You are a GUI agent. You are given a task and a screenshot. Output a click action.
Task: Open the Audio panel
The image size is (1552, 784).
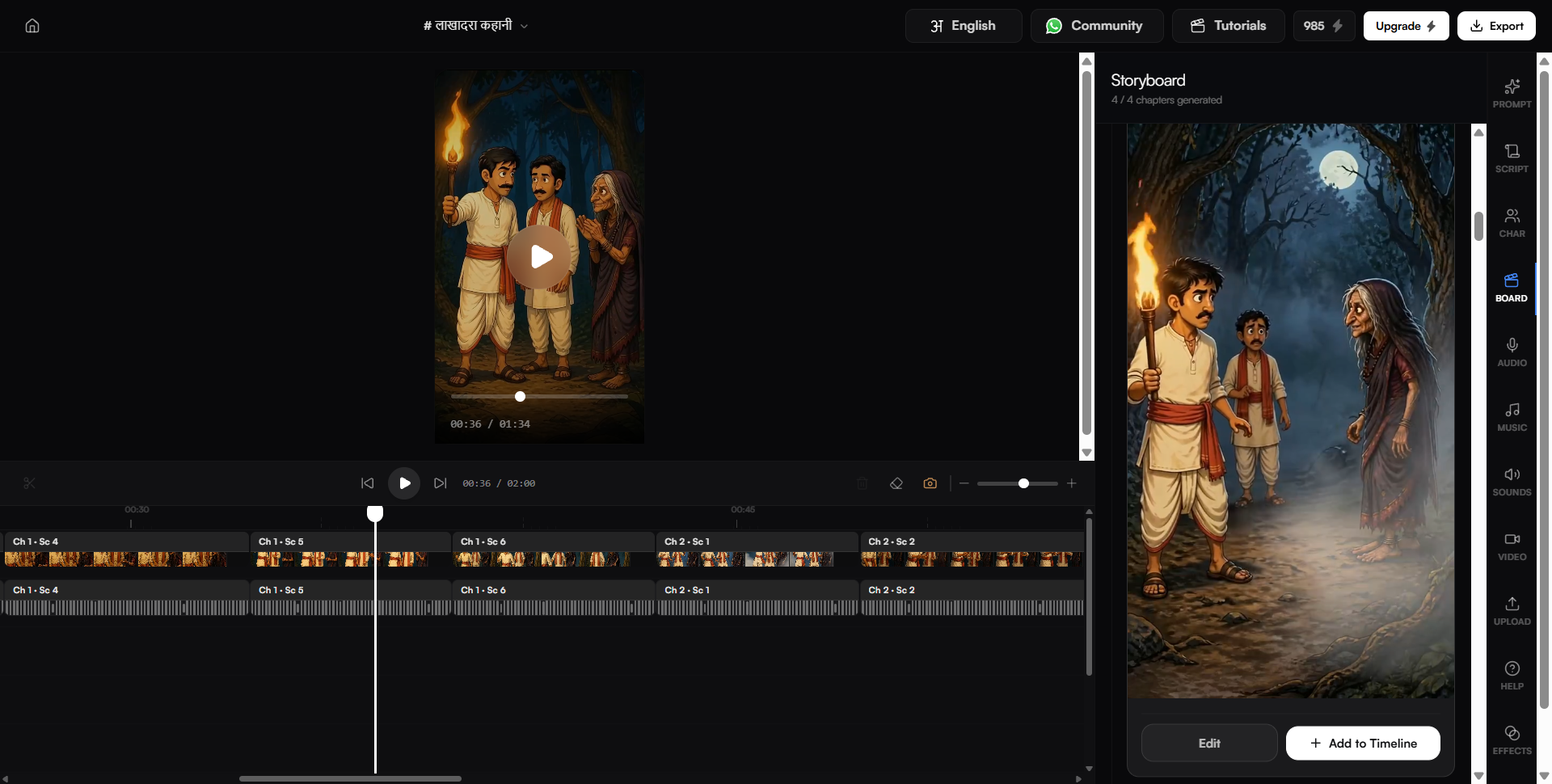tap(1512, 352)
